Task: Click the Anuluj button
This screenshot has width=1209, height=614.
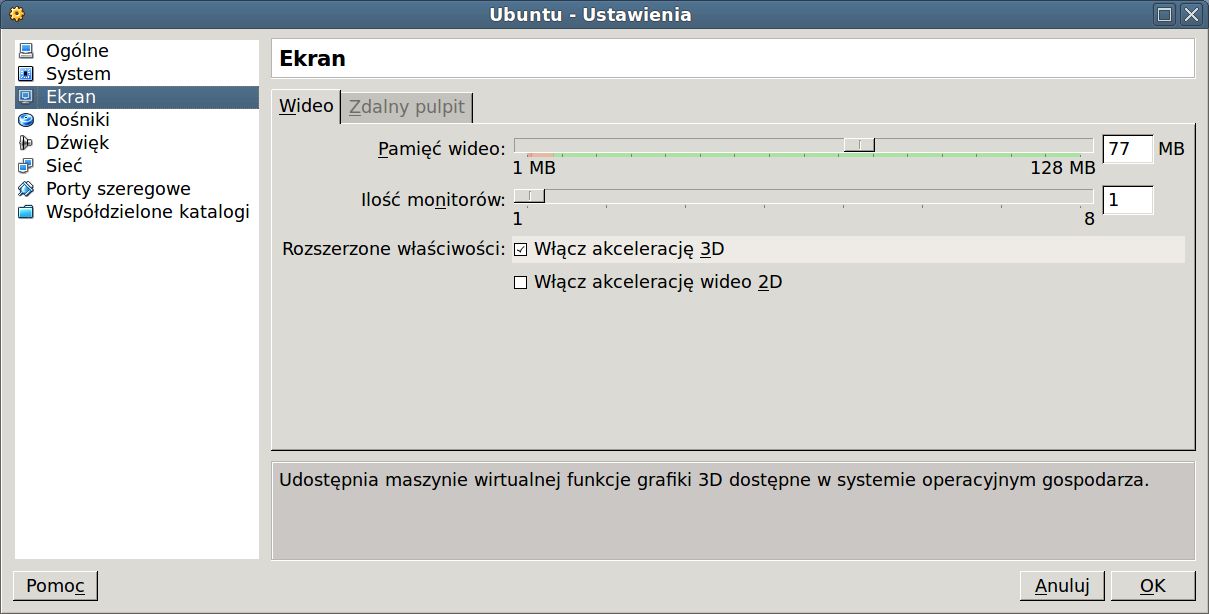Action: click(1062, 586)
